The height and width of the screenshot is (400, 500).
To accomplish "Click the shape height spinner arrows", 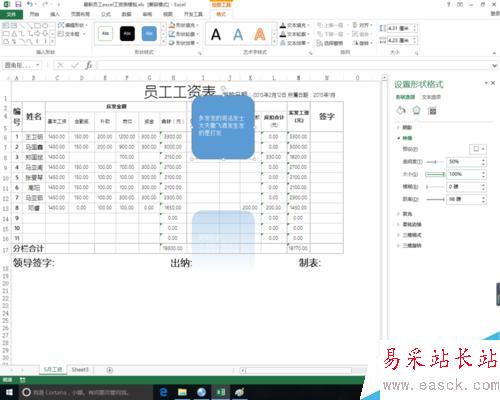I will (x=415, y=29).
